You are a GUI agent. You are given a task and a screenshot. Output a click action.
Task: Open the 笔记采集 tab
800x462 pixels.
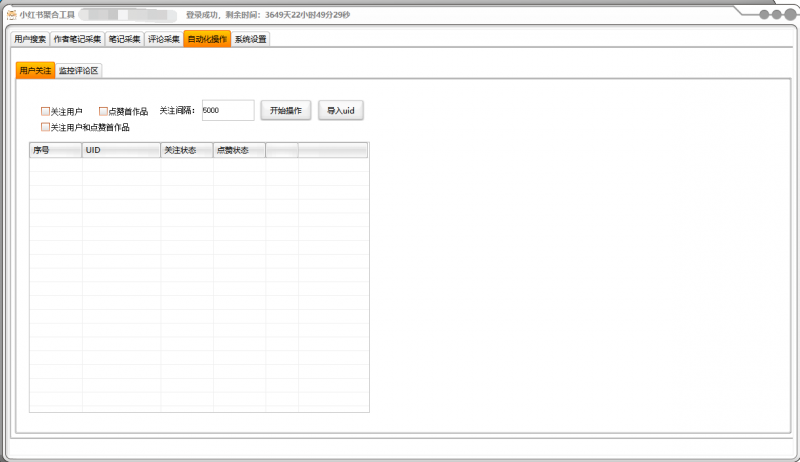tap(124, 39)
